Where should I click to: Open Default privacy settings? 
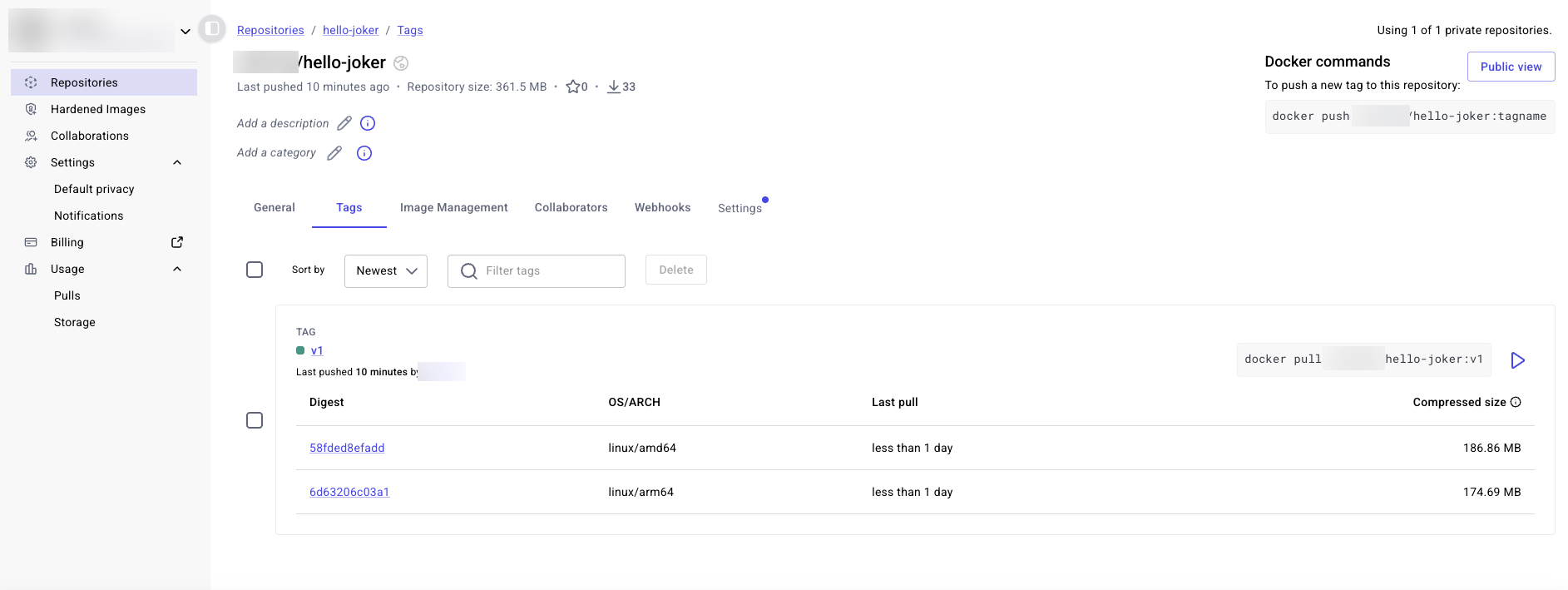click(94, 189)
